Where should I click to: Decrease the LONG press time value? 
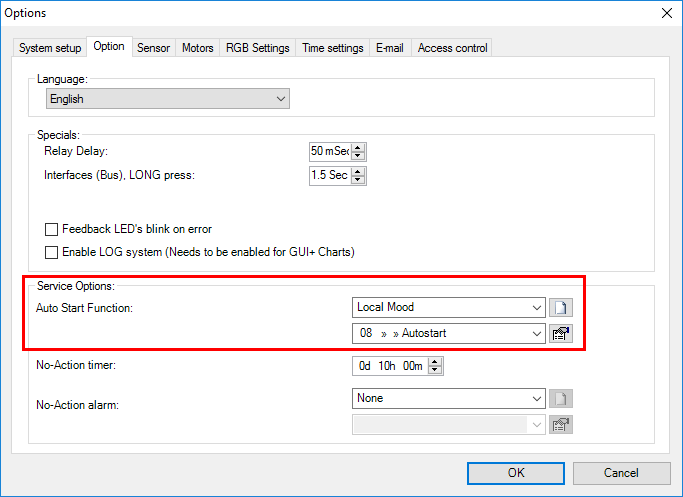359,181
